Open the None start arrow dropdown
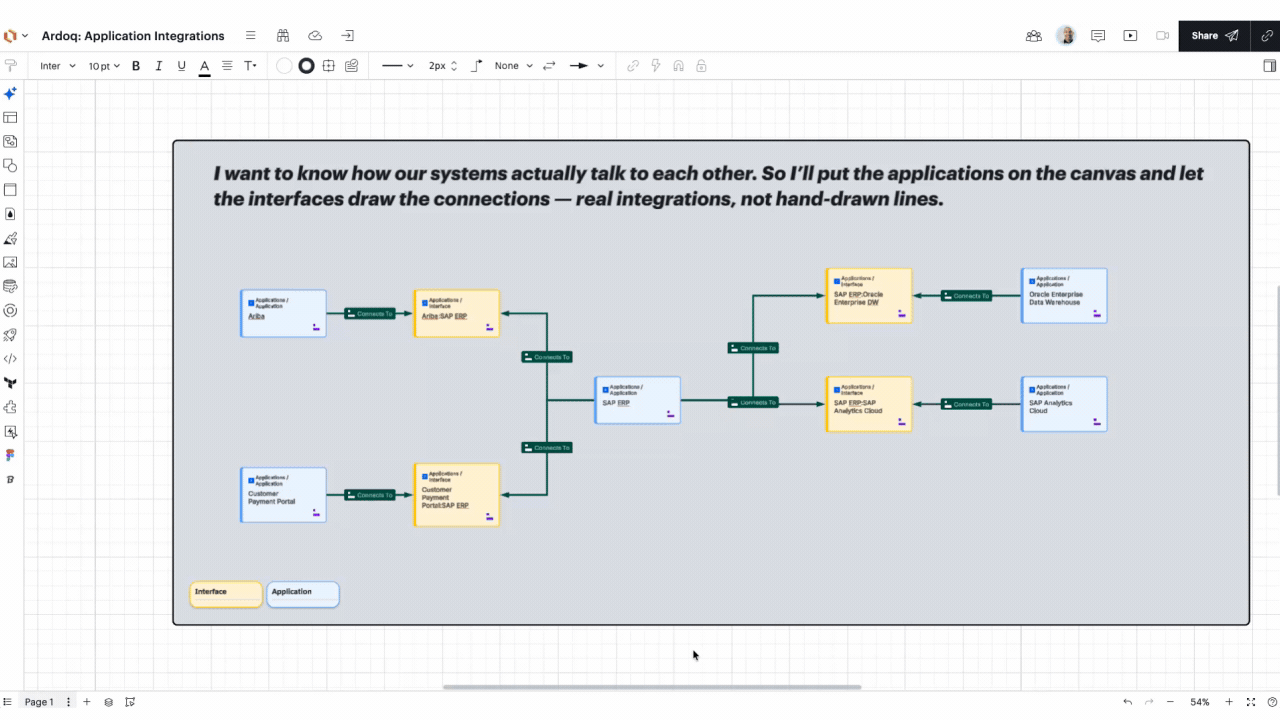 (x=514, y=66)
